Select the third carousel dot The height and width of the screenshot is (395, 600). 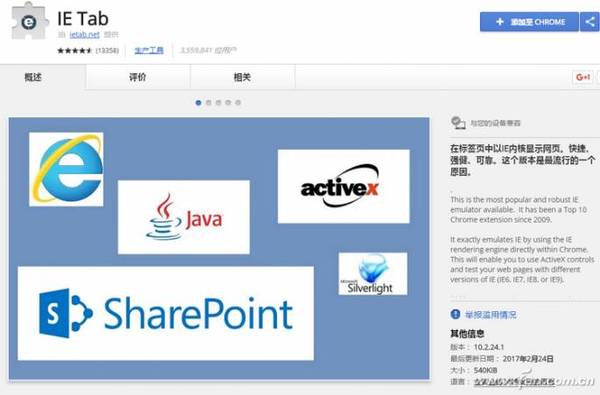[x=218, y=103]
